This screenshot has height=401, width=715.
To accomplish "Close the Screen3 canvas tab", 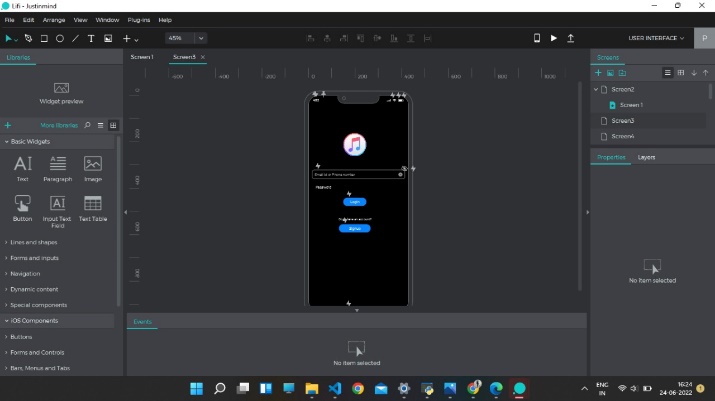I will pyautogui.click(x=203, y=57).
